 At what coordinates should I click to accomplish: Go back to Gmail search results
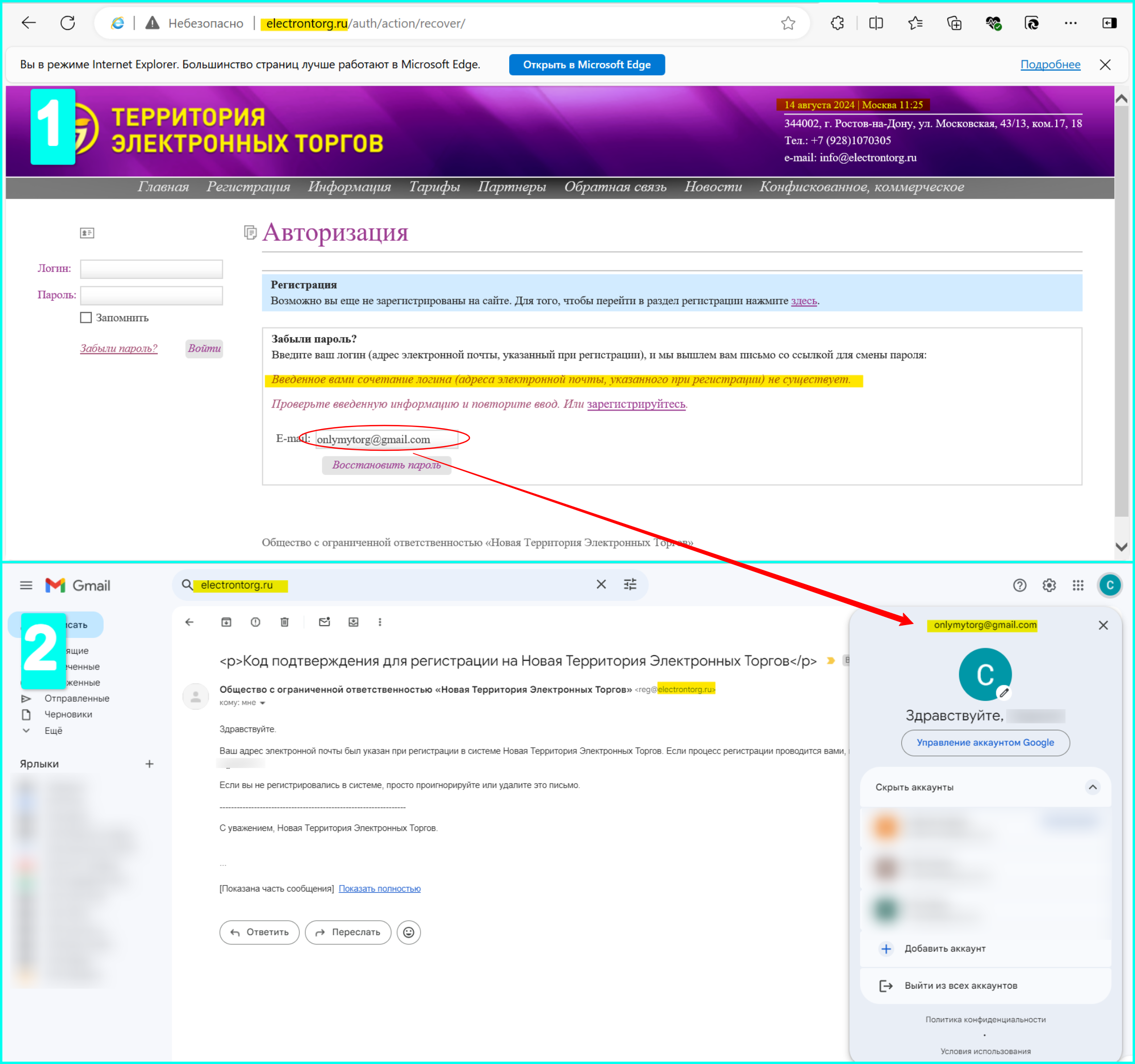click(189, 622)
